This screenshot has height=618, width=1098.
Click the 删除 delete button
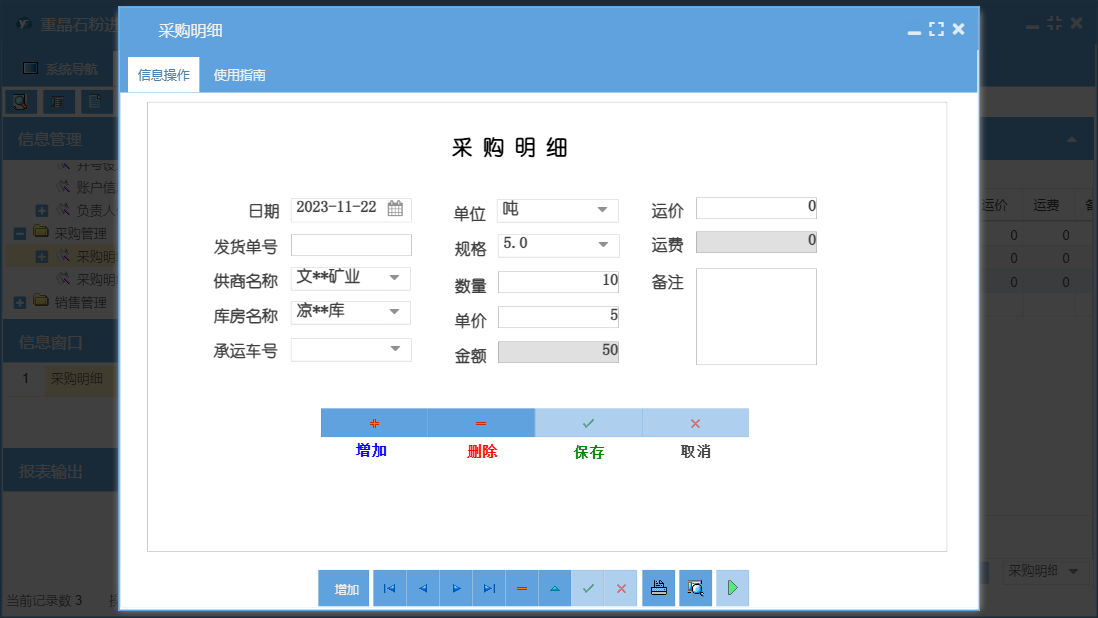click(x=481, y=450)
